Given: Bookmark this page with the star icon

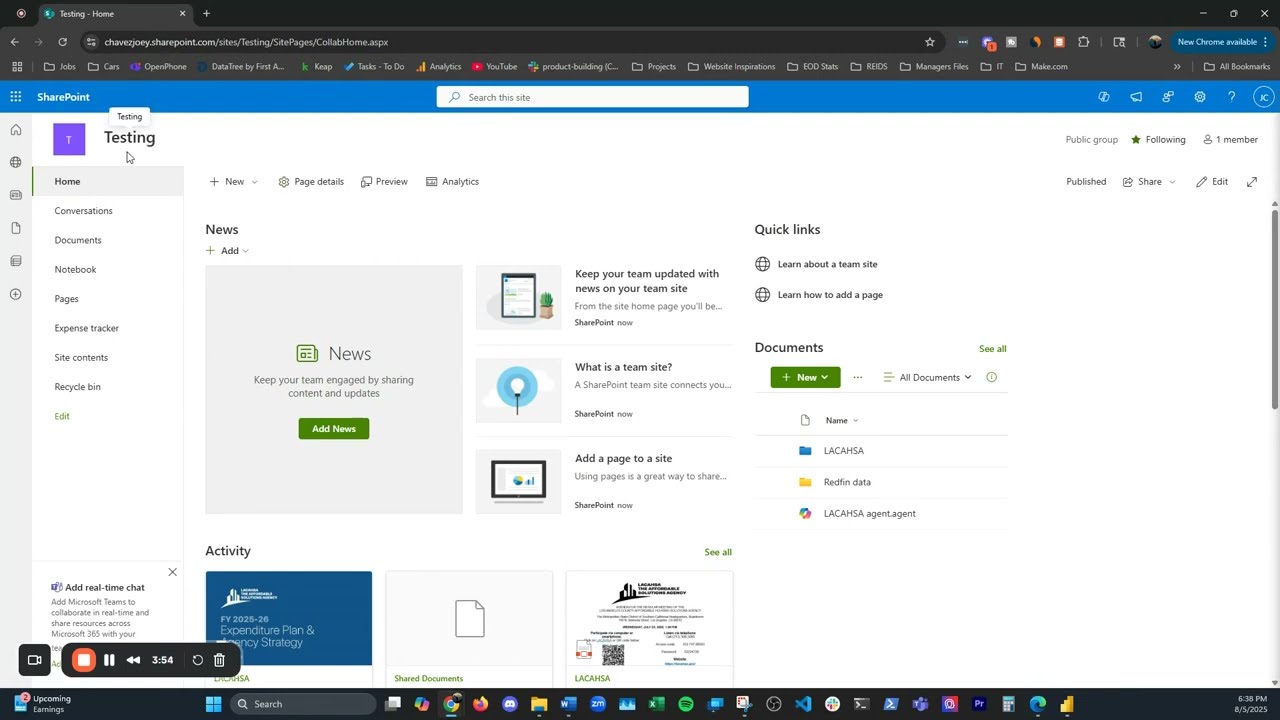Looking at the screenshot, I should click(x=930, y=42).
